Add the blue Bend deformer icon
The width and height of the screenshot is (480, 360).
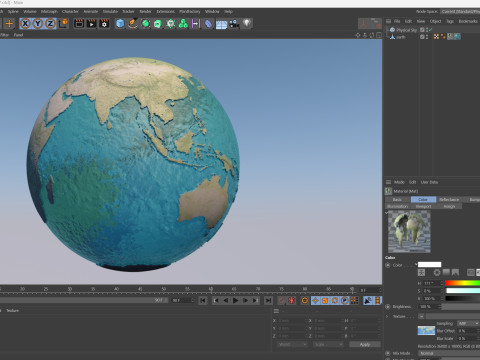pos(208,24)
